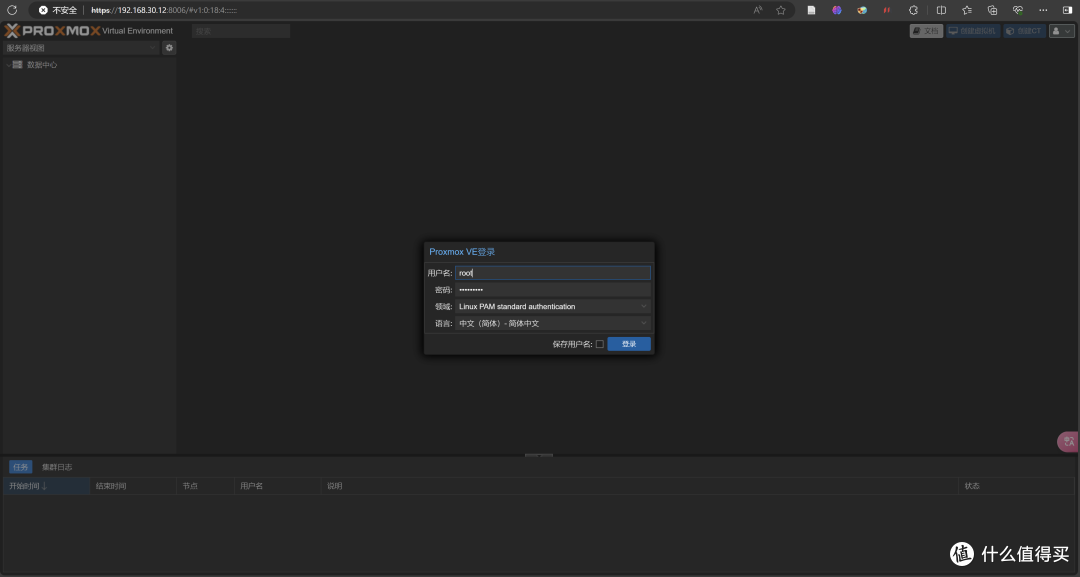Open tree settings gear icon
The width and height of the screenshot is (1080, 577).
click(169, 48)
